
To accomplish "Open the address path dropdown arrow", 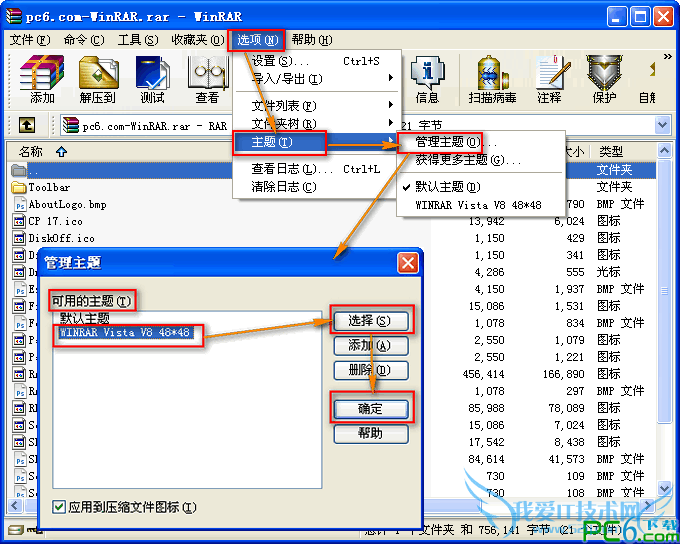I will pos(662,125).
